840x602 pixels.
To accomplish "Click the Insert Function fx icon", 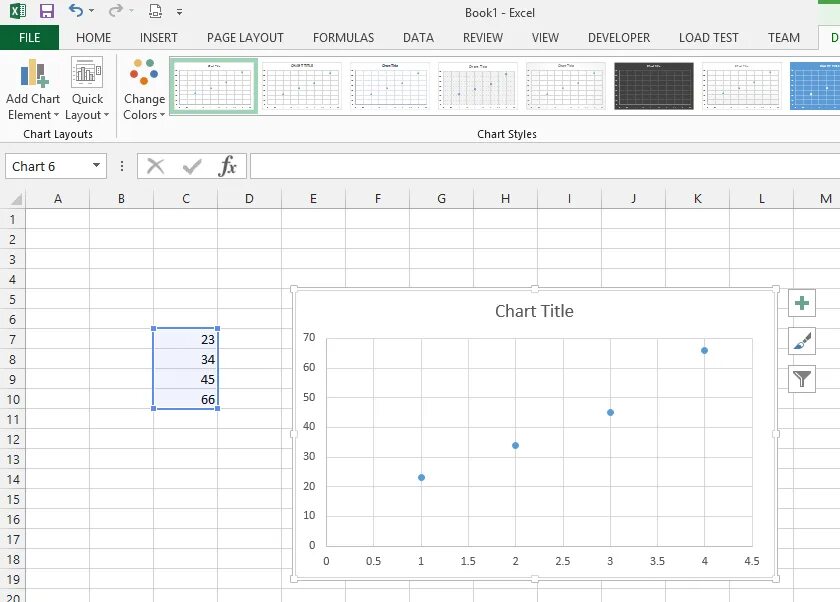I will (228, 166).
